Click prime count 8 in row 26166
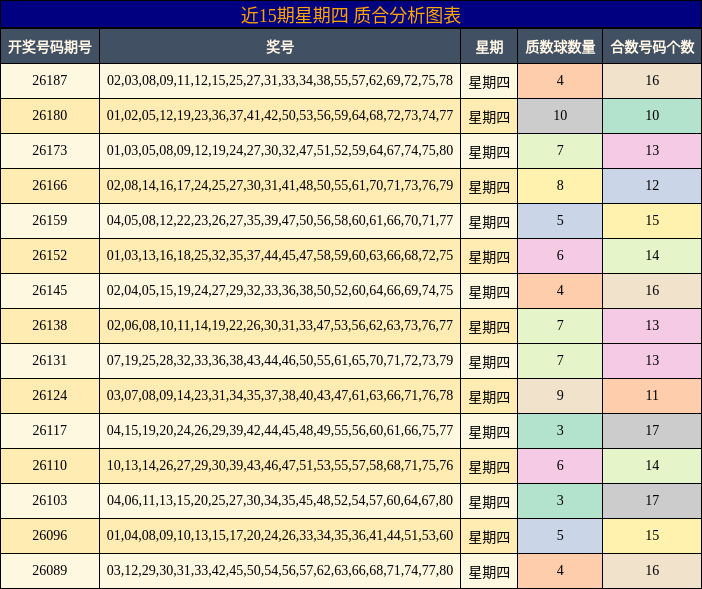702x589 pixels. [x=560, y=185]
